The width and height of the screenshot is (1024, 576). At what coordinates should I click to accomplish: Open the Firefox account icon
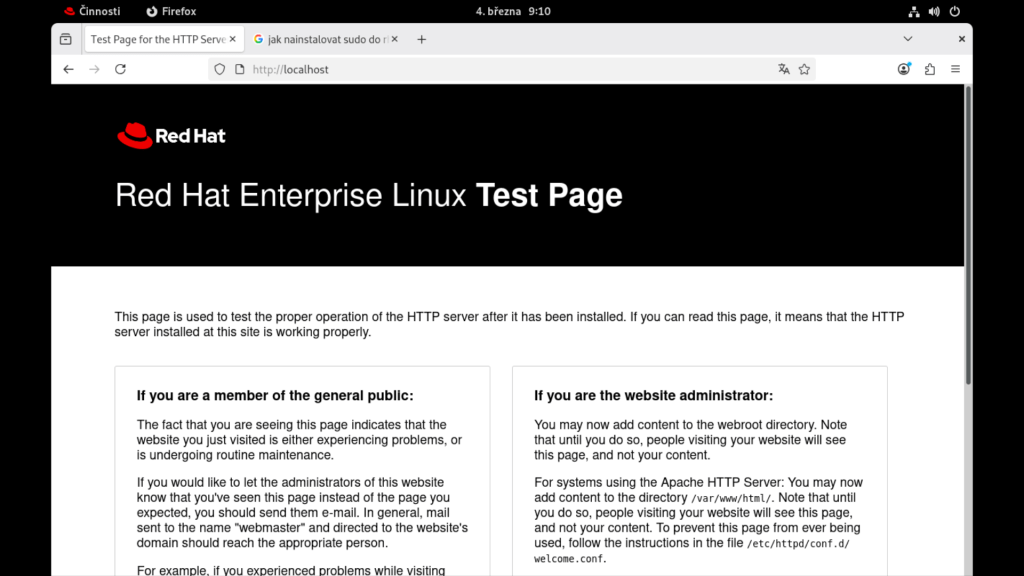904,69
